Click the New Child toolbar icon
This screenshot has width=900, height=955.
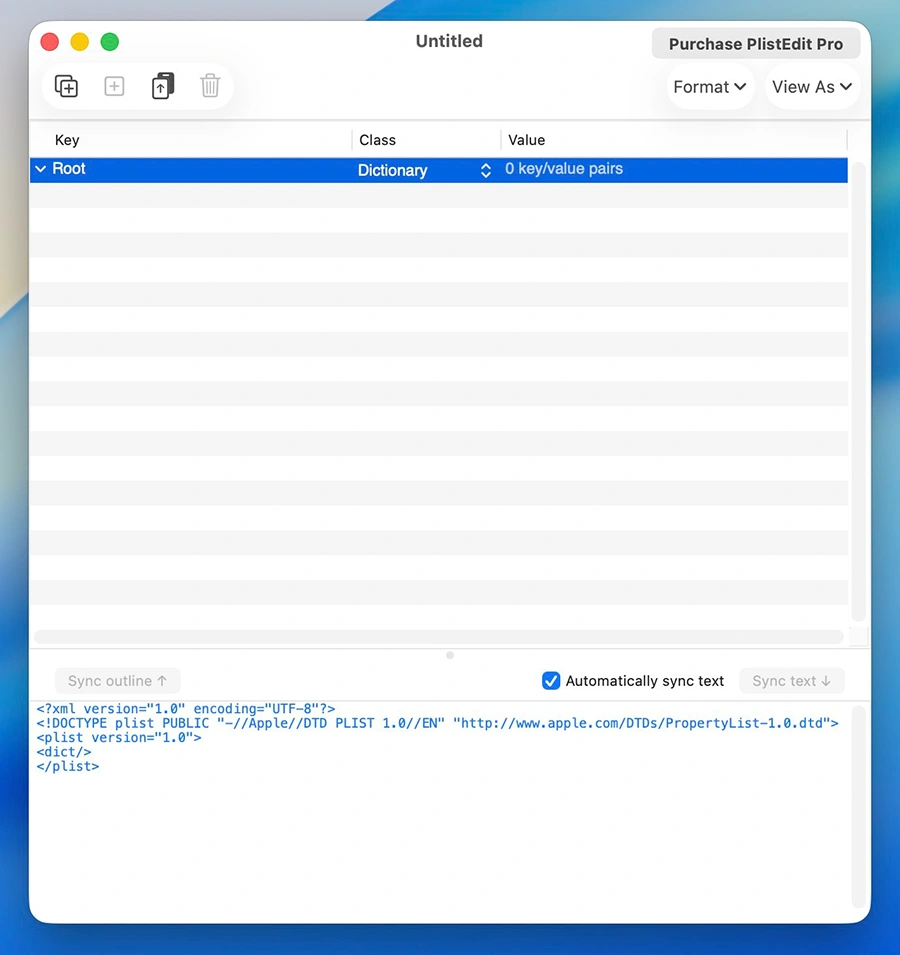(x=66, y=87)
